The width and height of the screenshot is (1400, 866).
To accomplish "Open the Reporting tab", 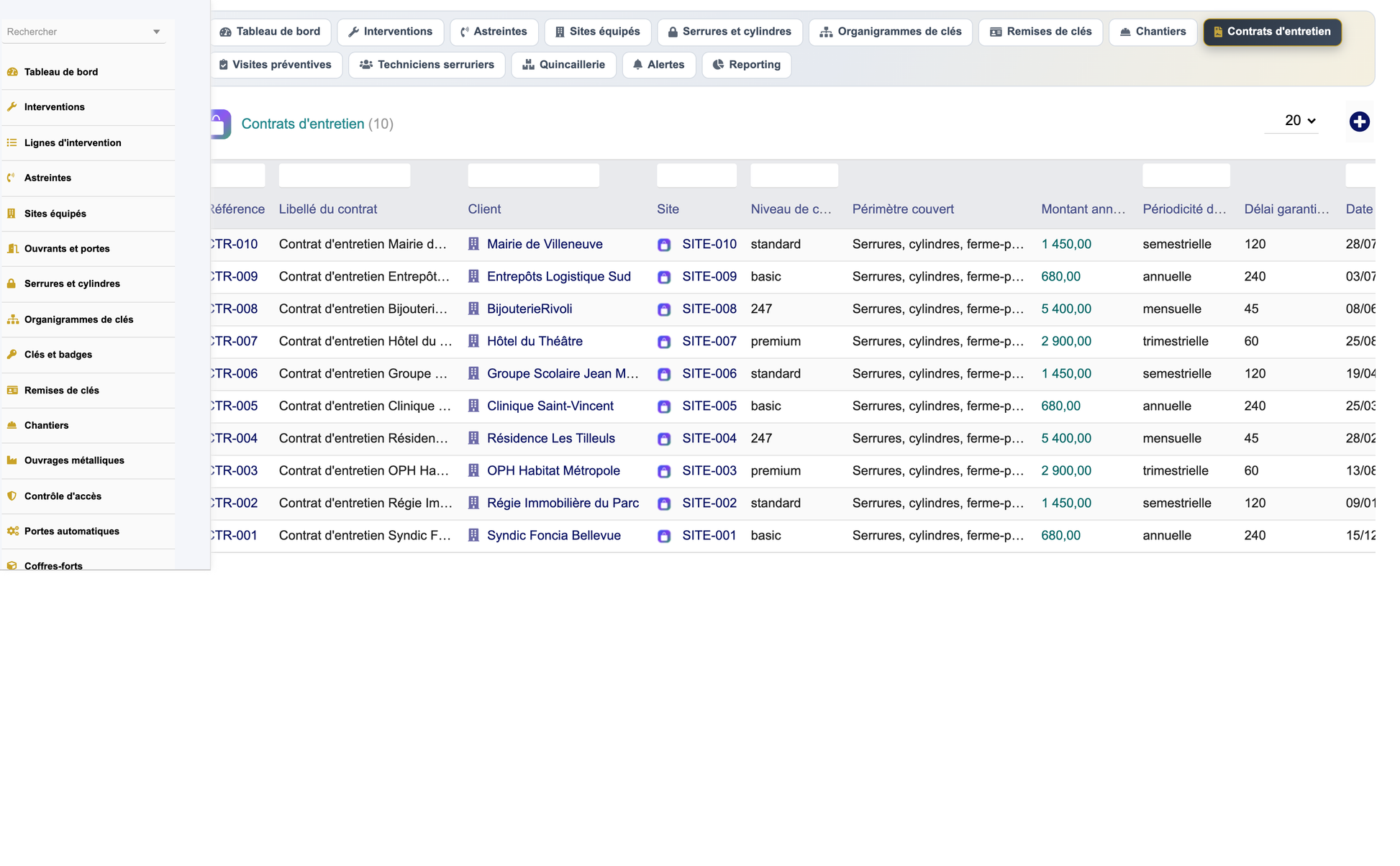I will pos(747,65).
